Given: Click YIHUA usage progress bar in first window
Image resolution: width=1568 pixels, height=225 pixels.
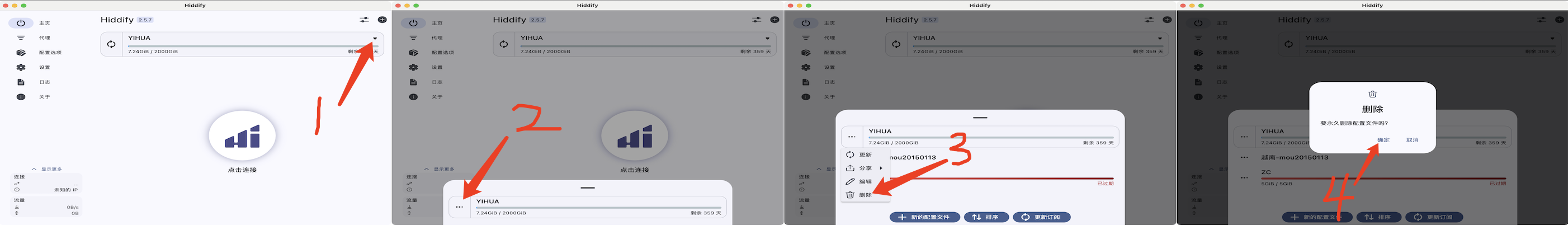Looking at the screenshot, I should click(x=253, y=46).
